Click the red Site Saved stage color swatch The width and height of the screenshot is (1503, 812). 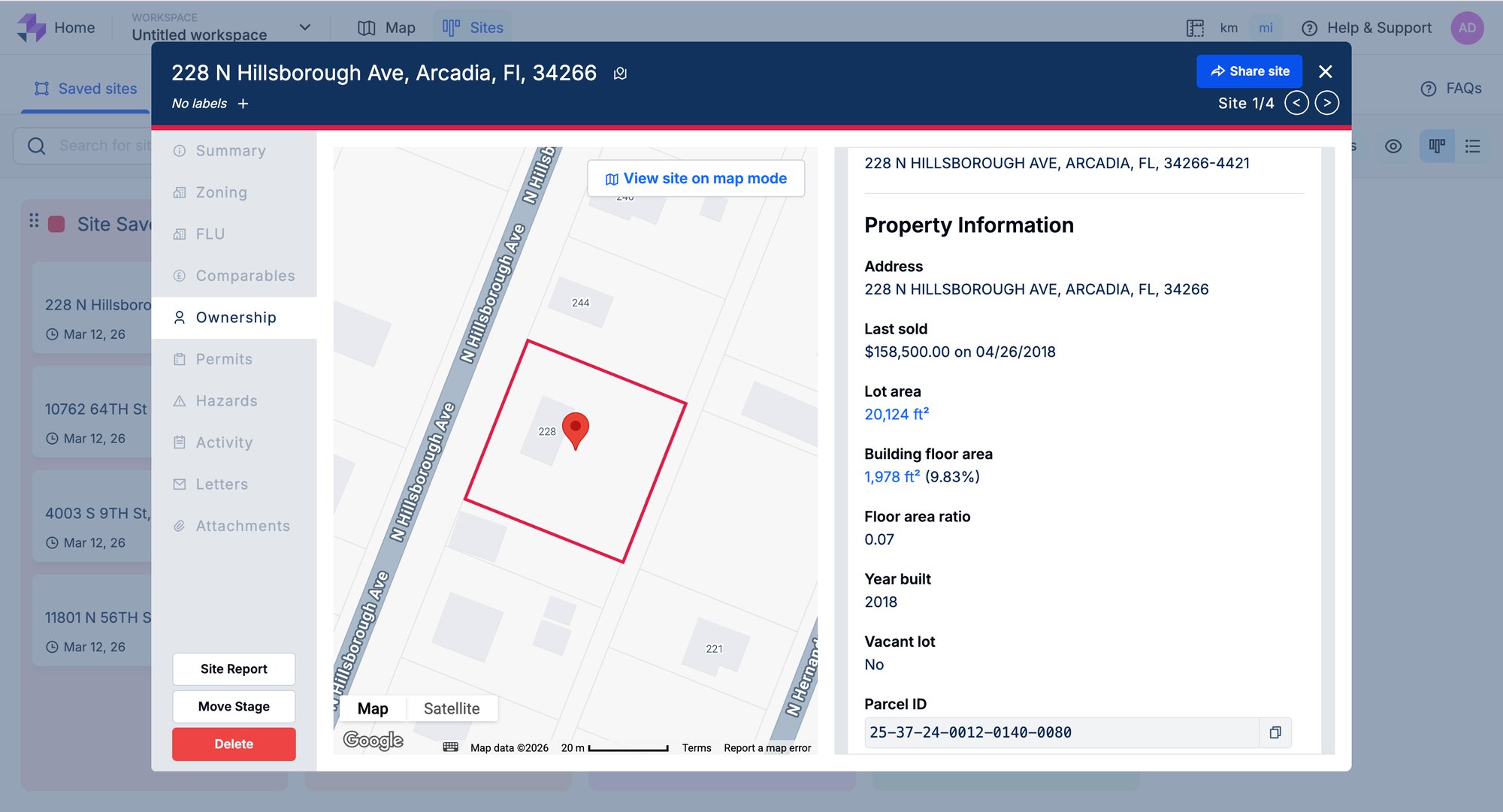(x=56, y=224)
